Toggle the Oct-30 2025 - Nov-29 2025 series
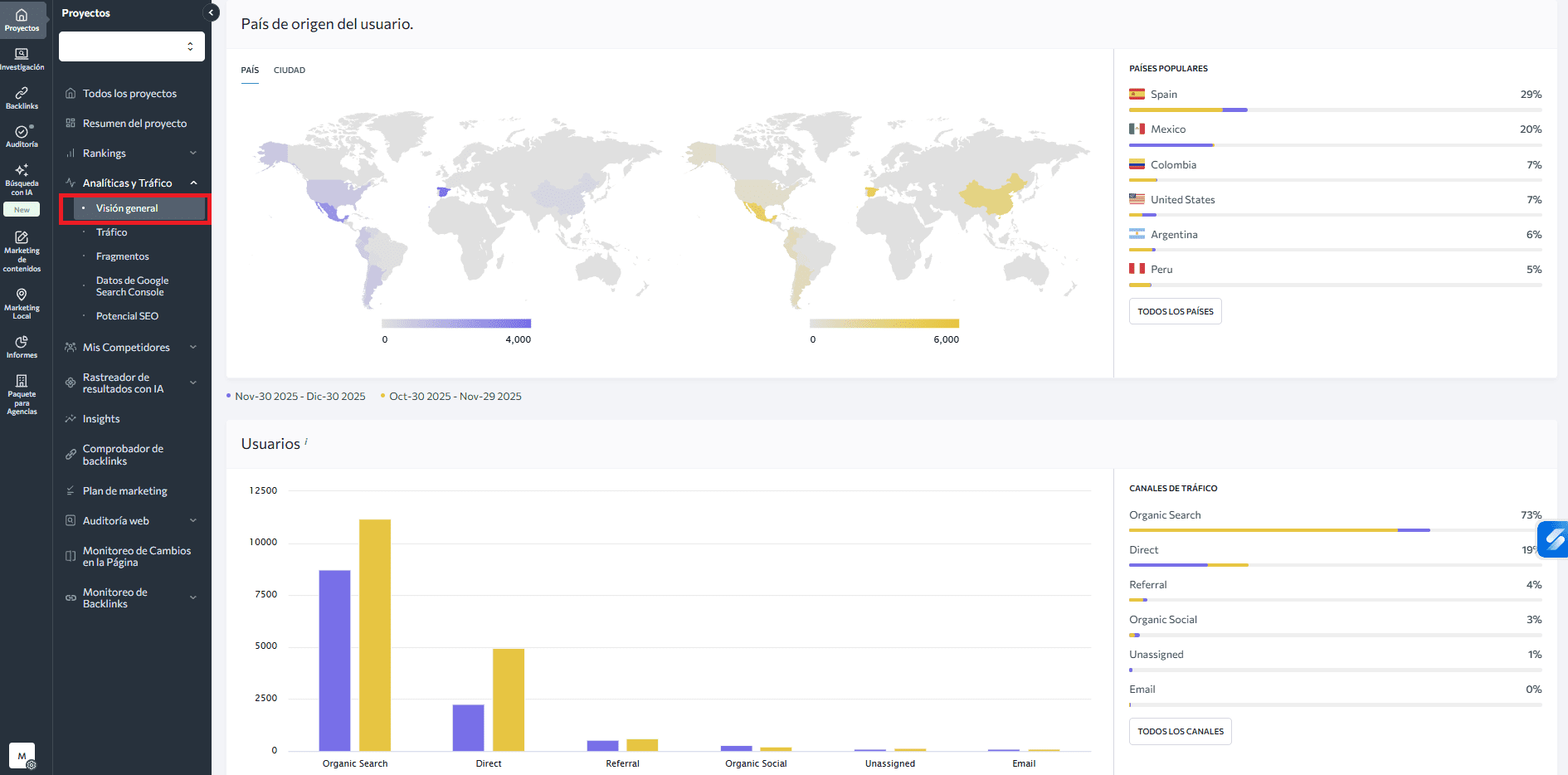Screen dimensions: 1568x775 click(x=451, y=396)
